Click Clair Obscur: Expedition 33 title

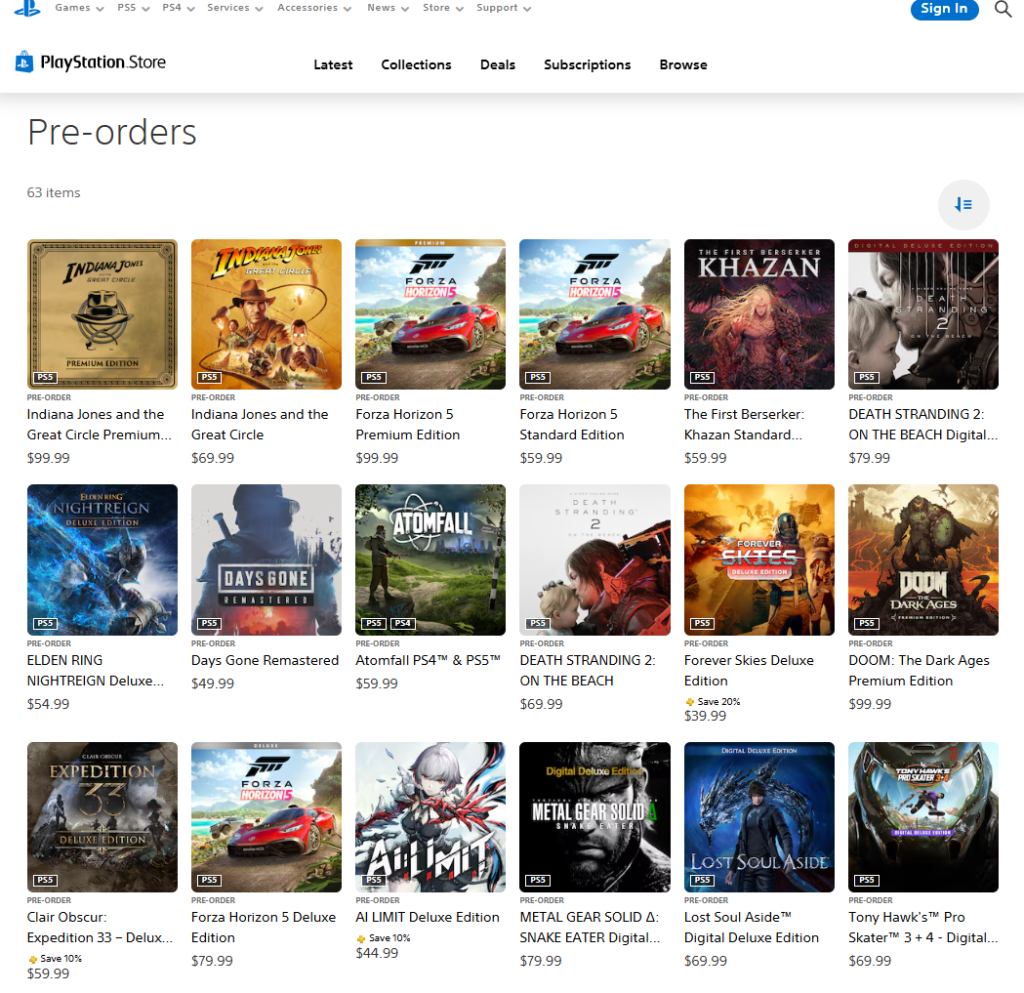click(99, 927)
